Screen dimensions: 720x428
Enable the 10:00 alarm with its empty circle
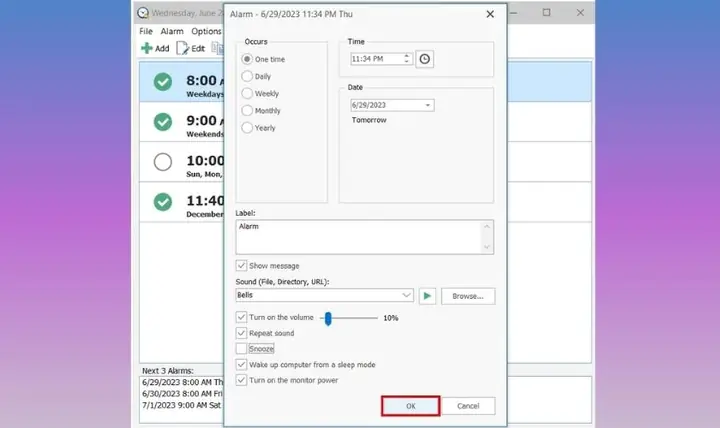163,162
